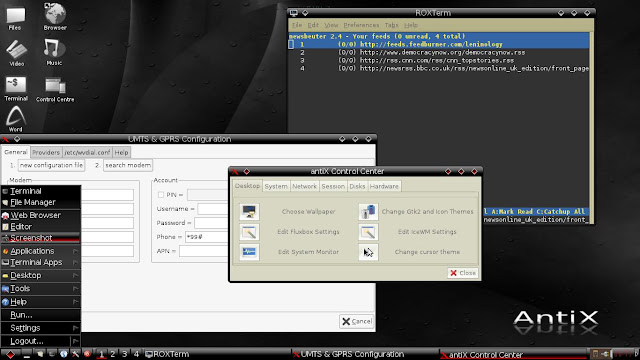Select Run... in the start menu

click(40, 315)
